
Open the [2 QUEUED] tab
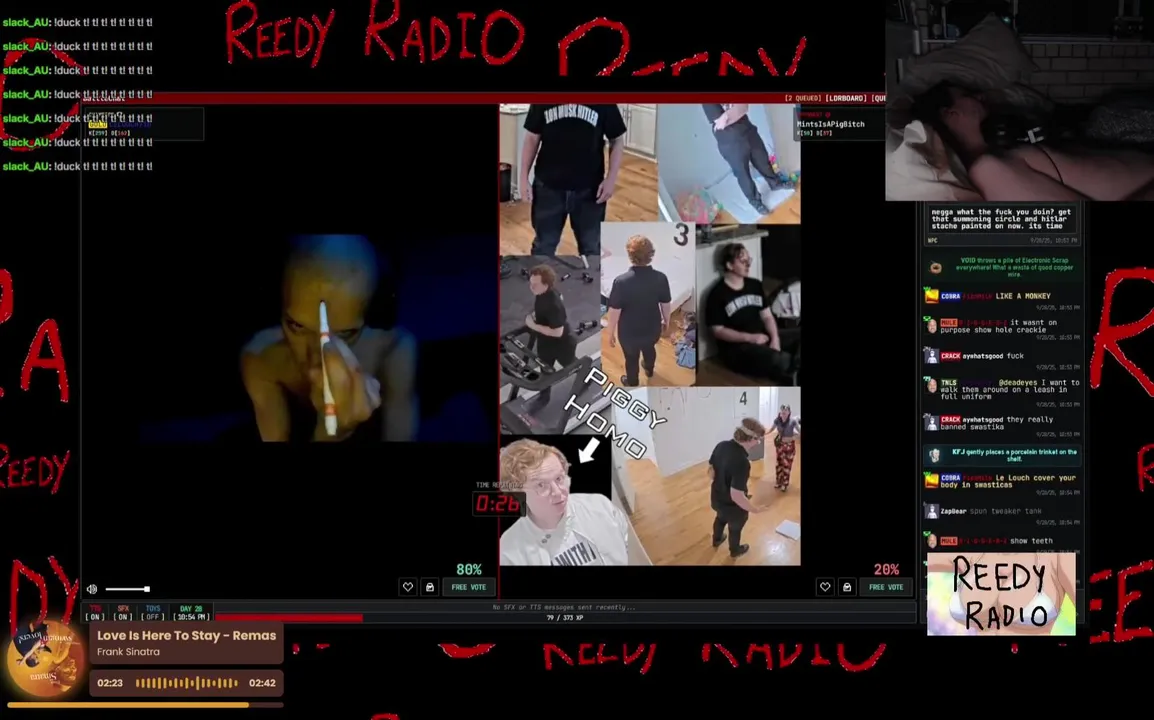tap(802, 98)
